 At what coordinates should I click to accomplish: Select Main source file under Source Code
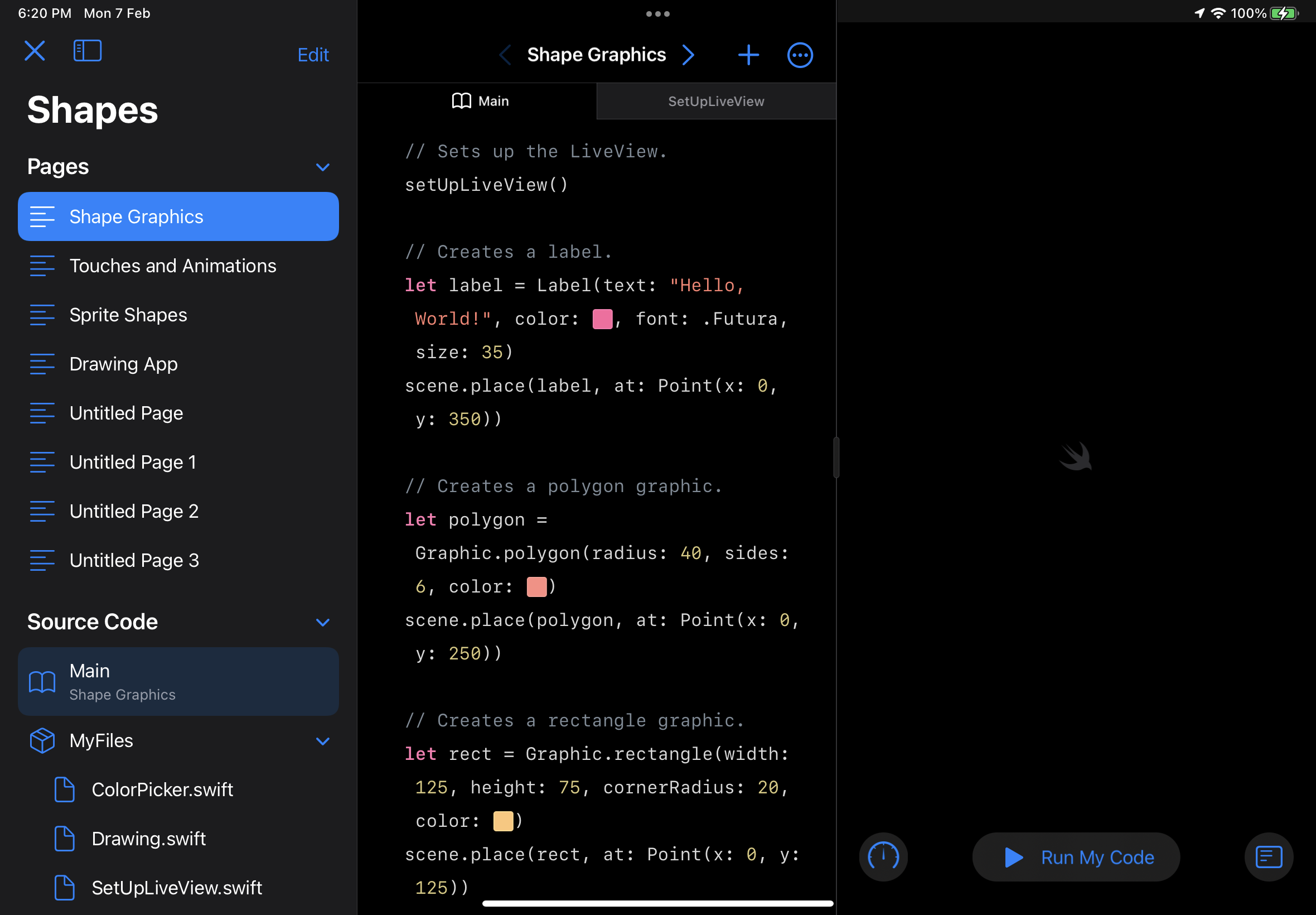(178, 682)
